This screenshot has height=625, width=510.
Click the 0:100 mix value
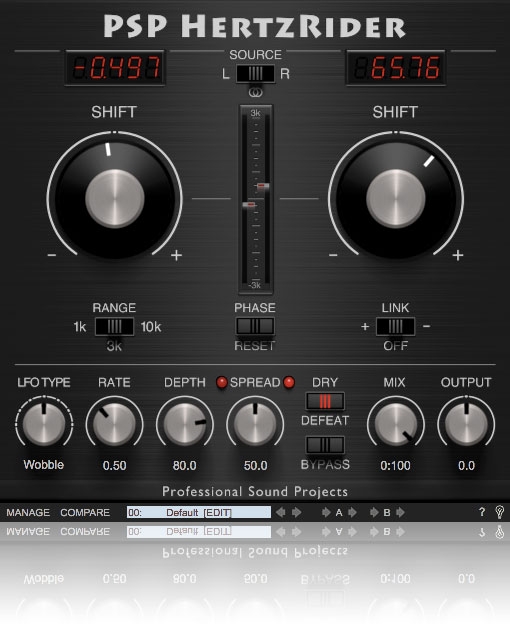pyautogui.click(x=395, y=465)
